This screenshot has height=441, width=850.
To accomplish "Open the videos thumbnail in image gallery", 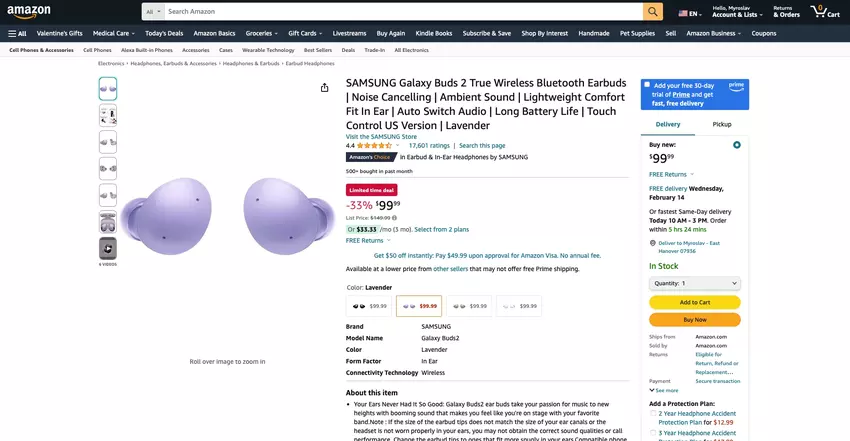I will 107,249.
